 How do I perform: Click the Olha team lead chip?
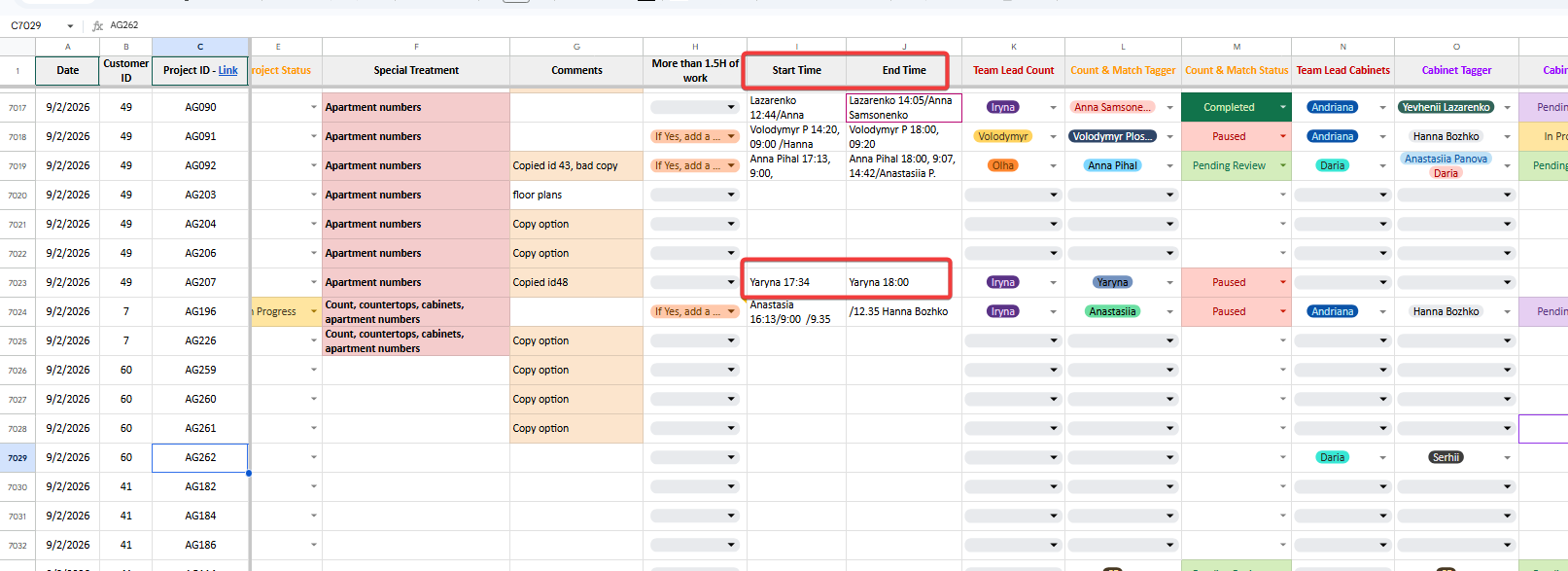[x=1002, y=165]
